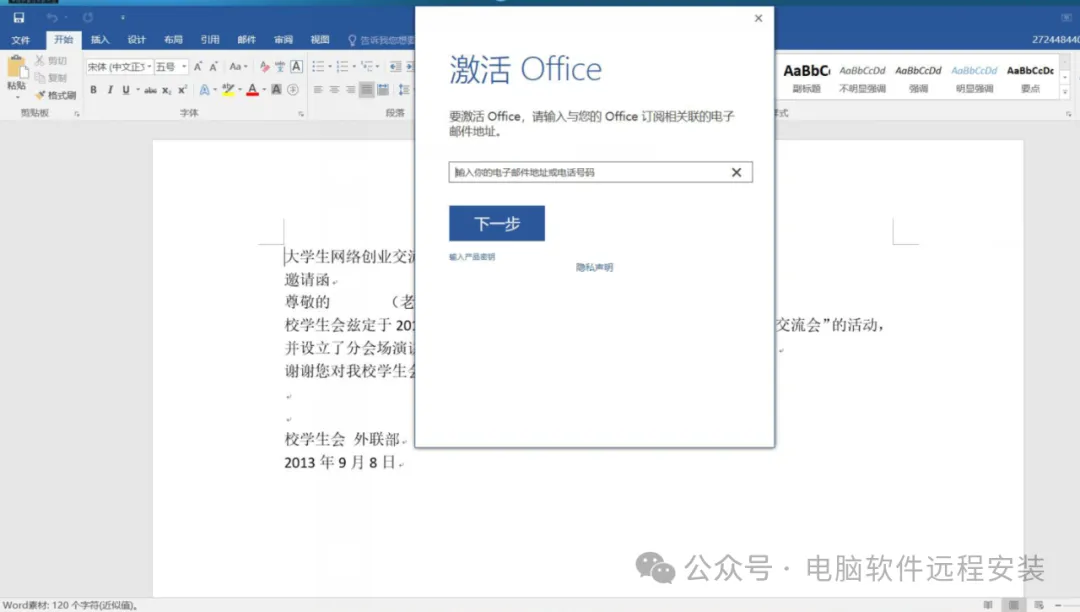Align paragraph text left

point(318,89)
